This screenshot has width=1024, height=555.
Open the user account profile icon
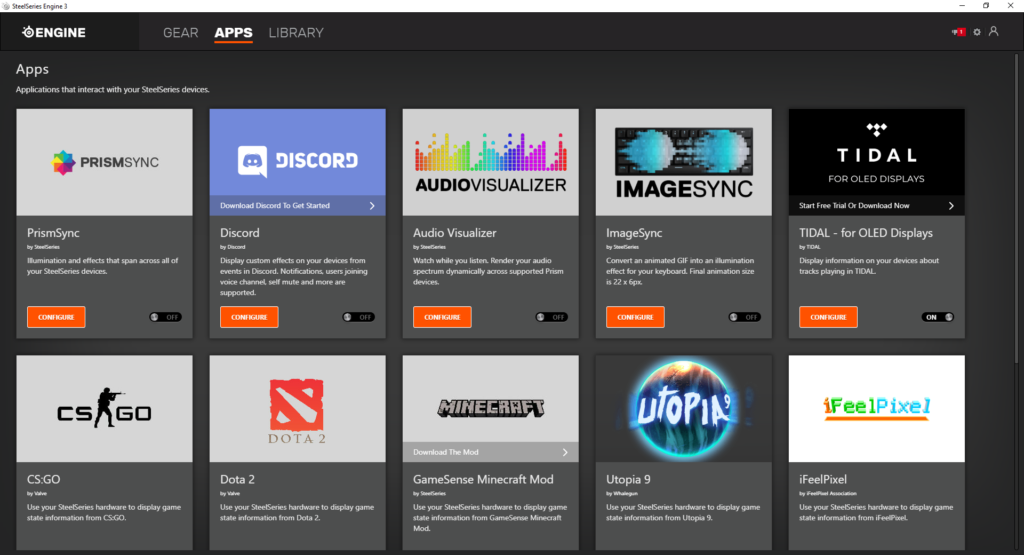pos(993,32)
